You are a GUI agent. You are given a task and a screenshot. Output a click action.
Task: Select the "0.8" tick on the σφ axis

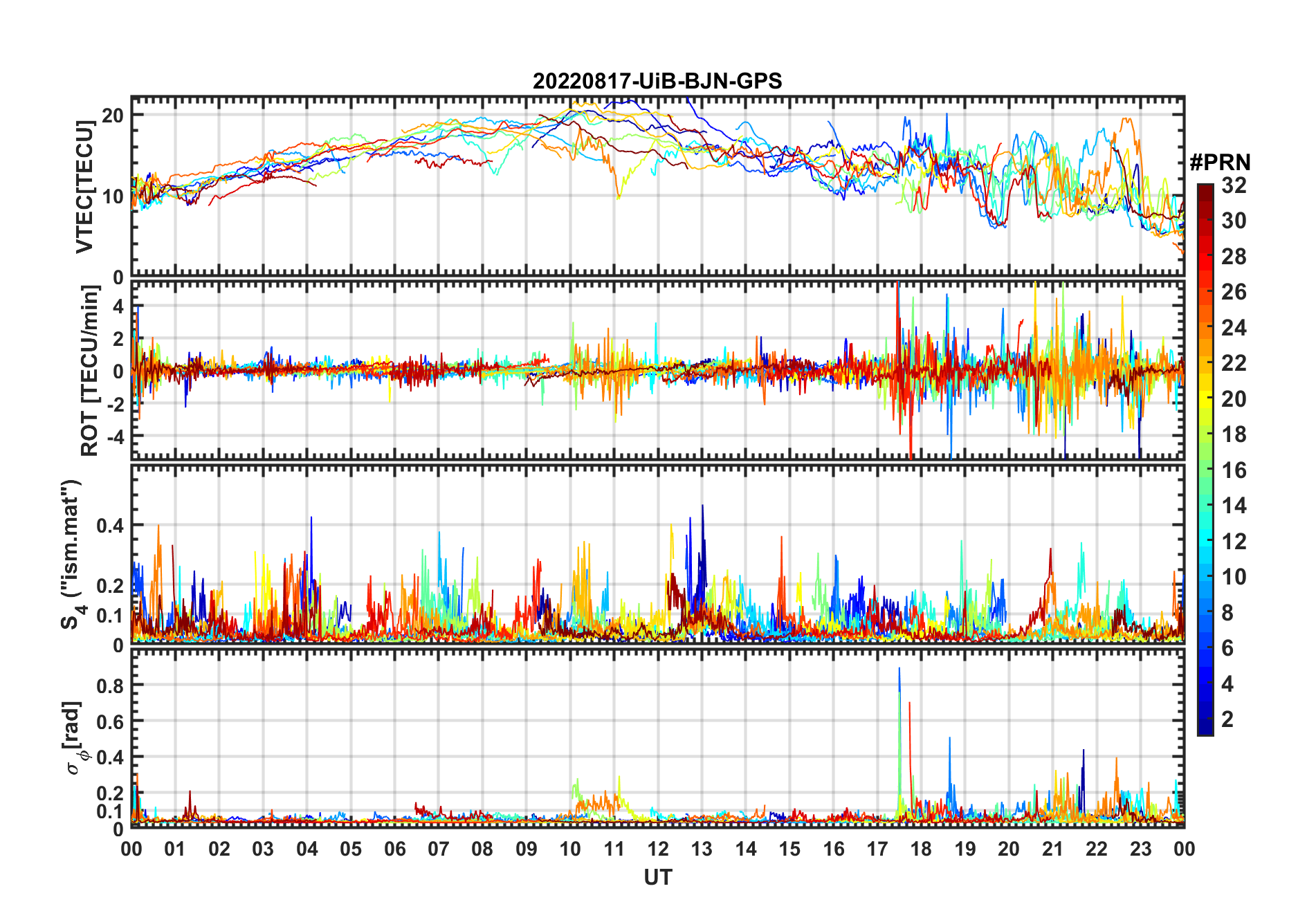coord(110,686)
